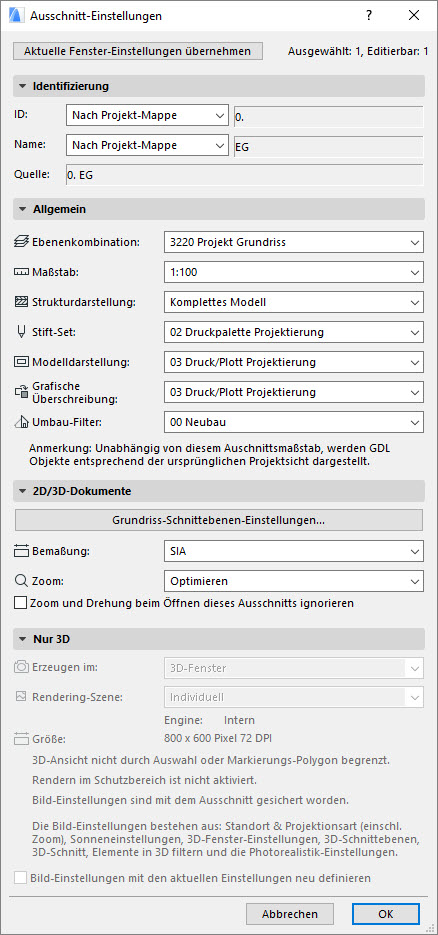This screenshot has width=438, height=935.
Task: Open the ID Nach Projekt-Mappe dropdown
Action: pos(147,115)
